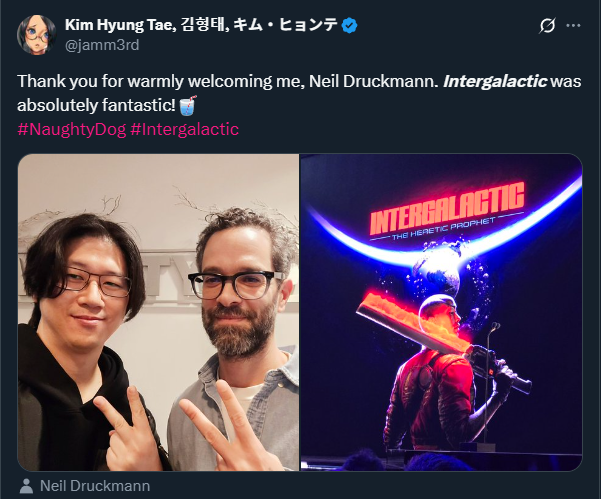Screen dimensions: 601x499
Task: Click Neil Druckmann's name in tweet text
Action: [x=374, y=81]
